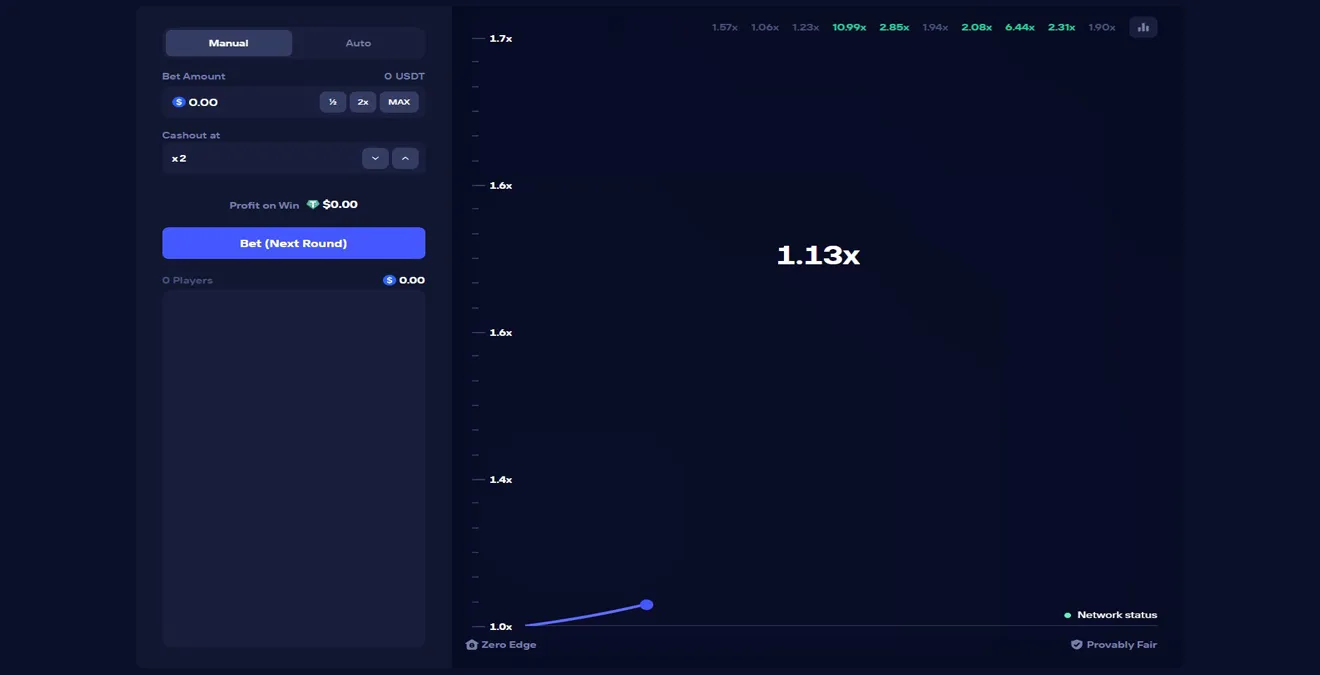The image size is (1320, 675).
Task: Click the coin icon beside players total
Action: (x=389, y=280)
